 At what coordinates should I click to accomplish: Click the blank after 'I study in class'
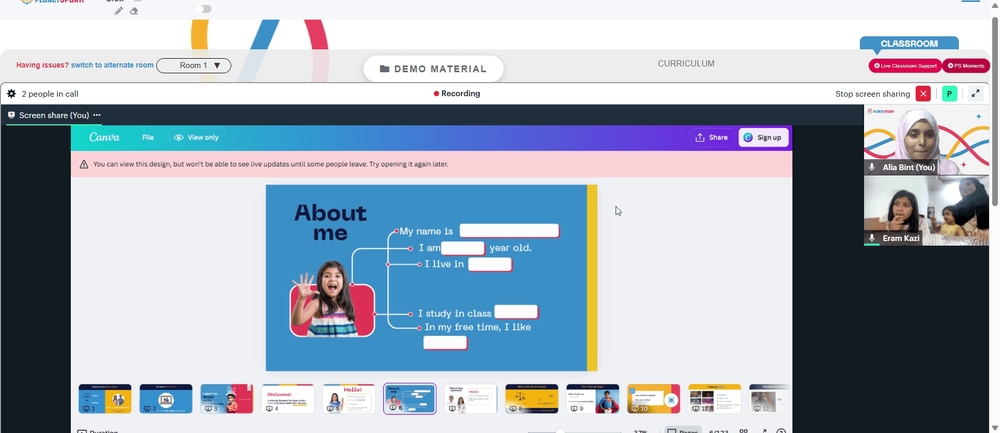click(516, 312)
